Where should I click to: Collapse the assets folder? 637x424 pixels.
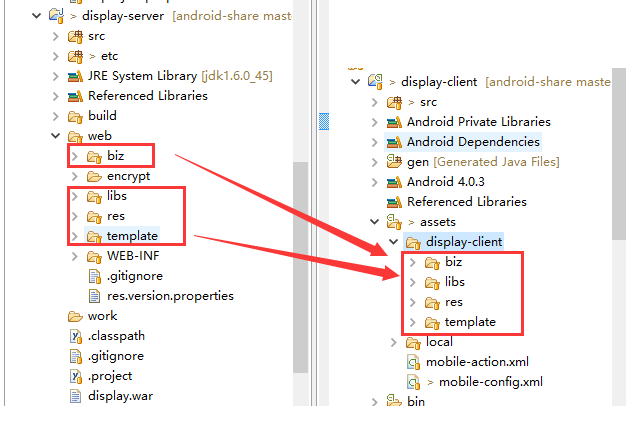(x=375, y=222)
